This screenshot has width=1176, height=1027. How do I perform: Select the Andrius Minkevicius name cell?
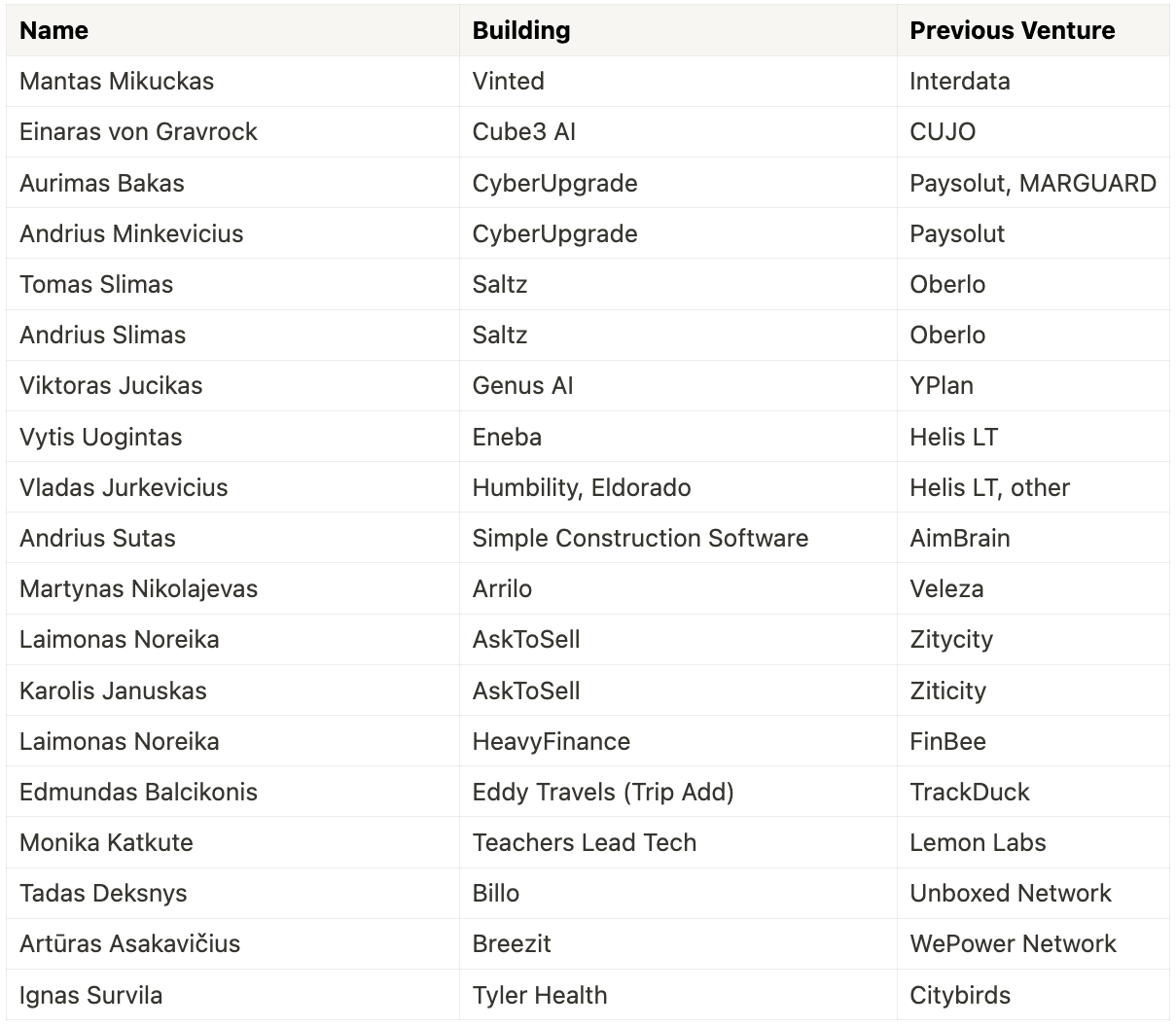[x=232, y=233]
